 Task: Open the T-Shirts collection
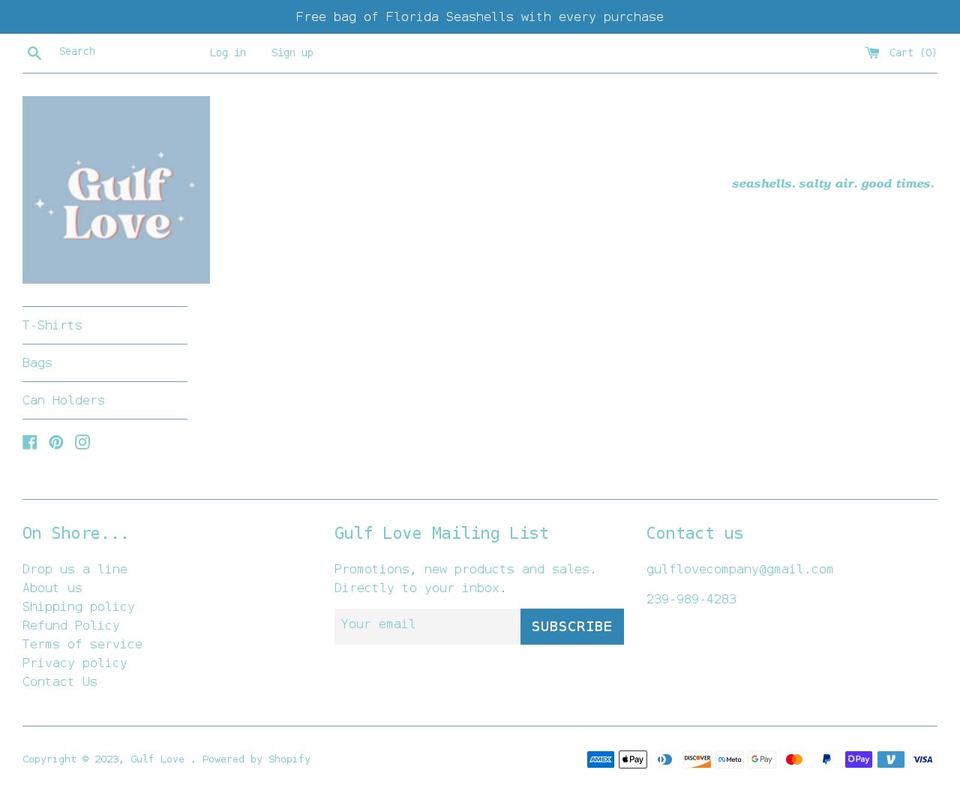(52, 325)
